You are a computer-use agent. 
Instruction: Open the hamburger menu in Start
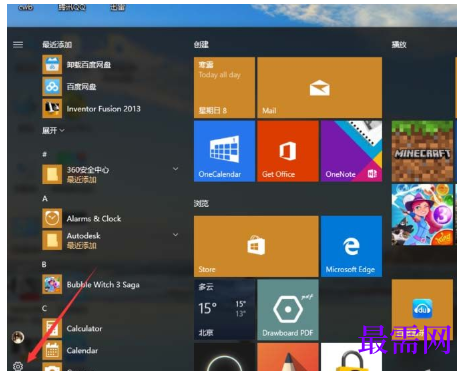pyautogui.click(x=18, y=44)
